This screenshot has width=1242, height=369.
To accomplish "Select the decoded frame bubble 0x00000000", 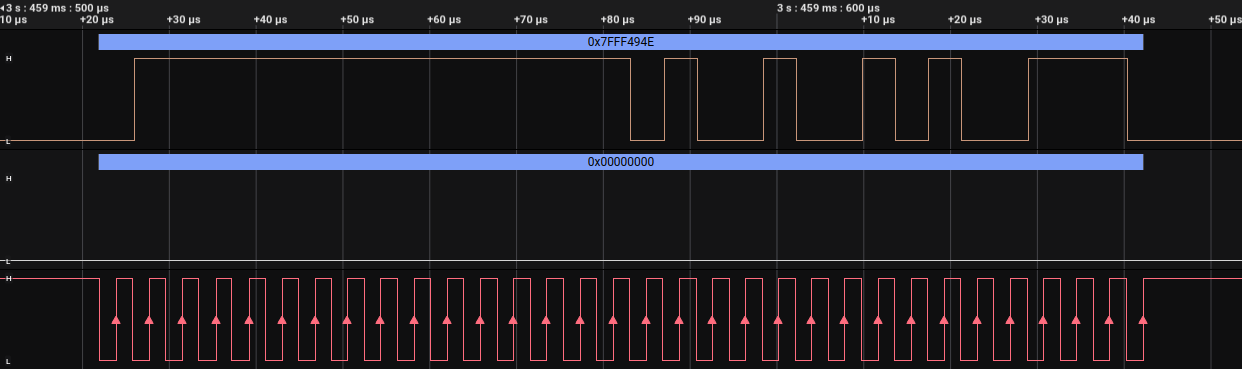I will pyautogui.click(x=620, y=161).
